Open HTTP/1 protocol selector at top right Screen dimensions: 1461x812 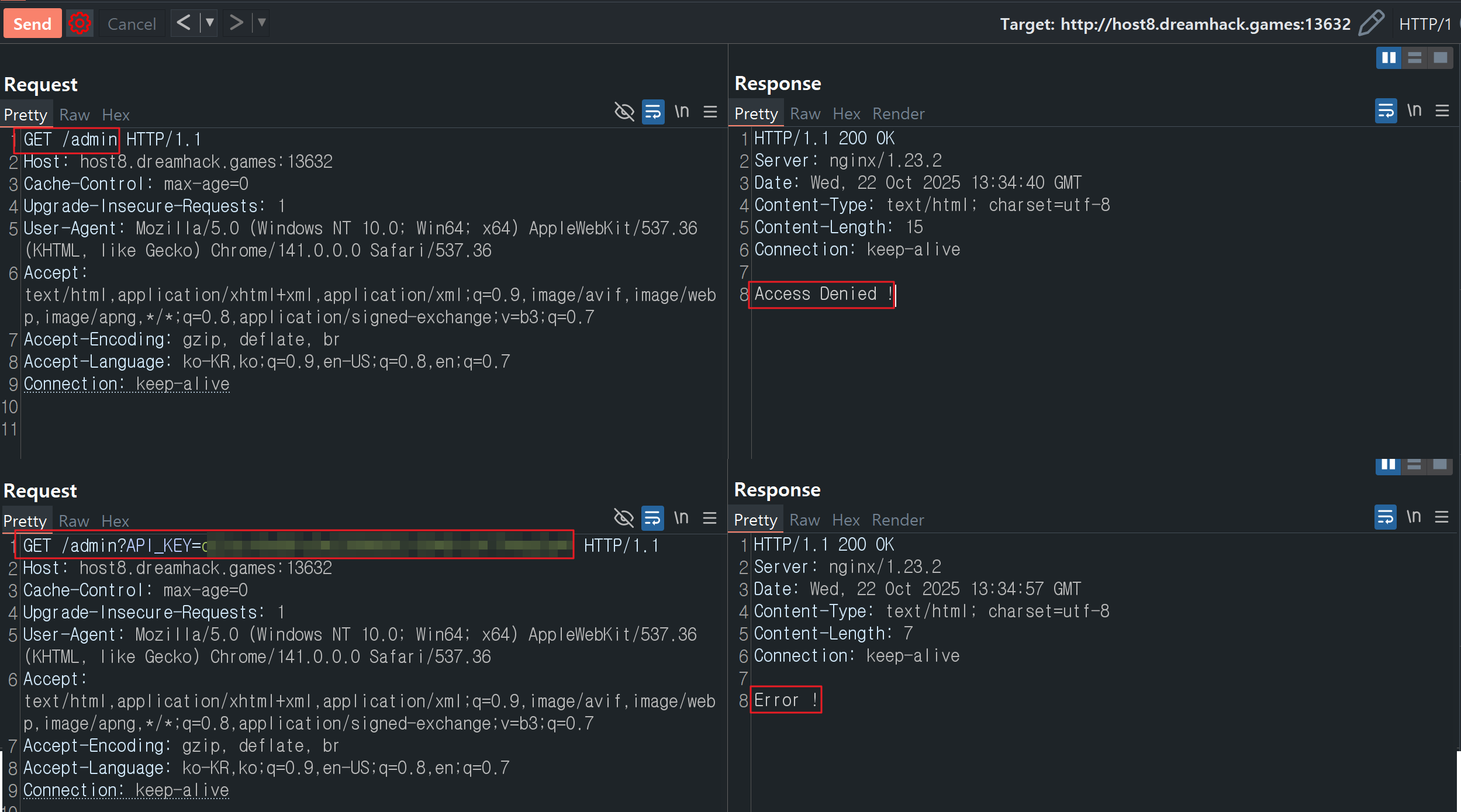tap(1425, 24)
